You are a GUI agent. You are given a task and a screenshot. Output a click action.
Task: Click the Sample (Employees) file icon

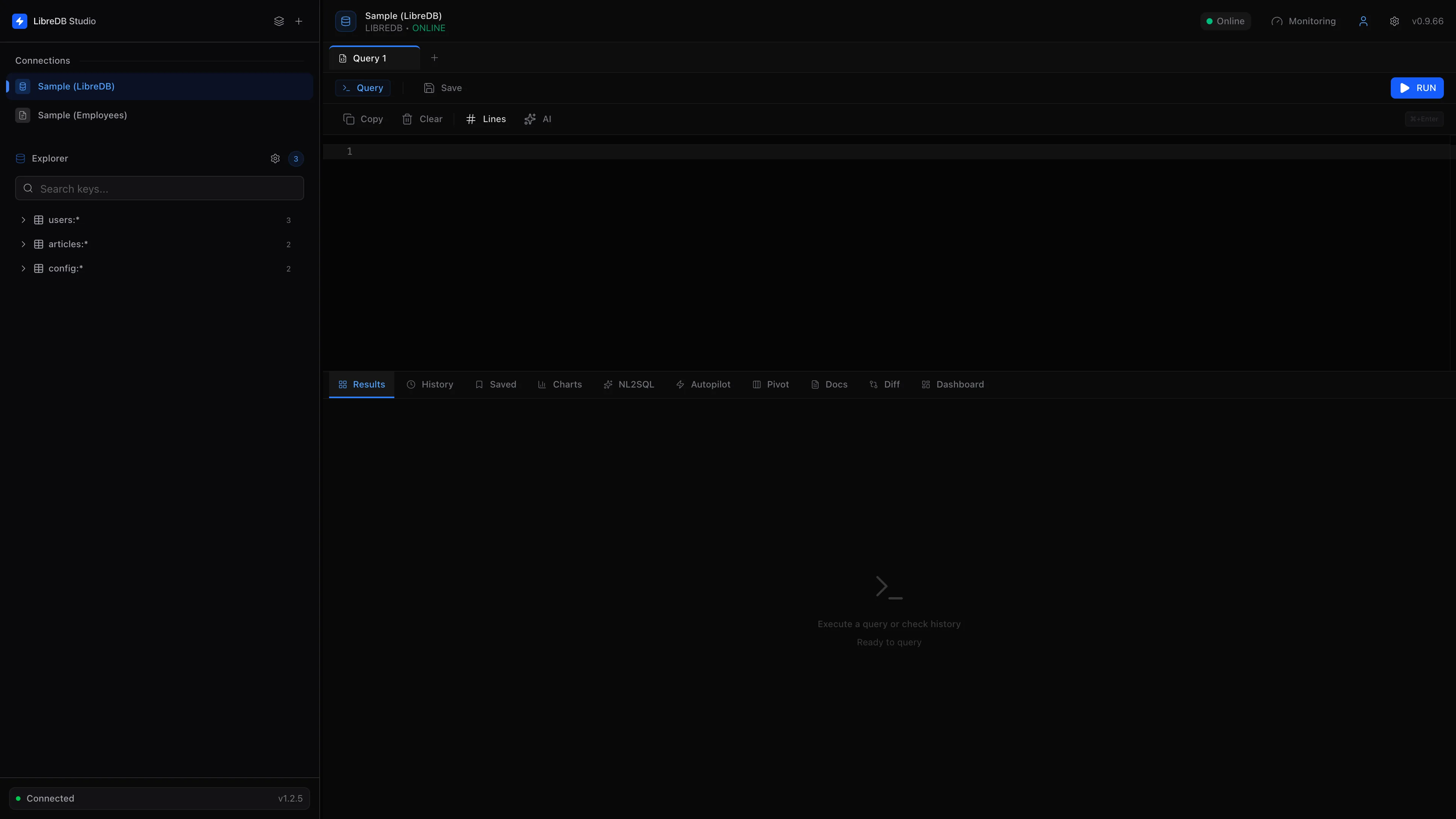point(23,115)
